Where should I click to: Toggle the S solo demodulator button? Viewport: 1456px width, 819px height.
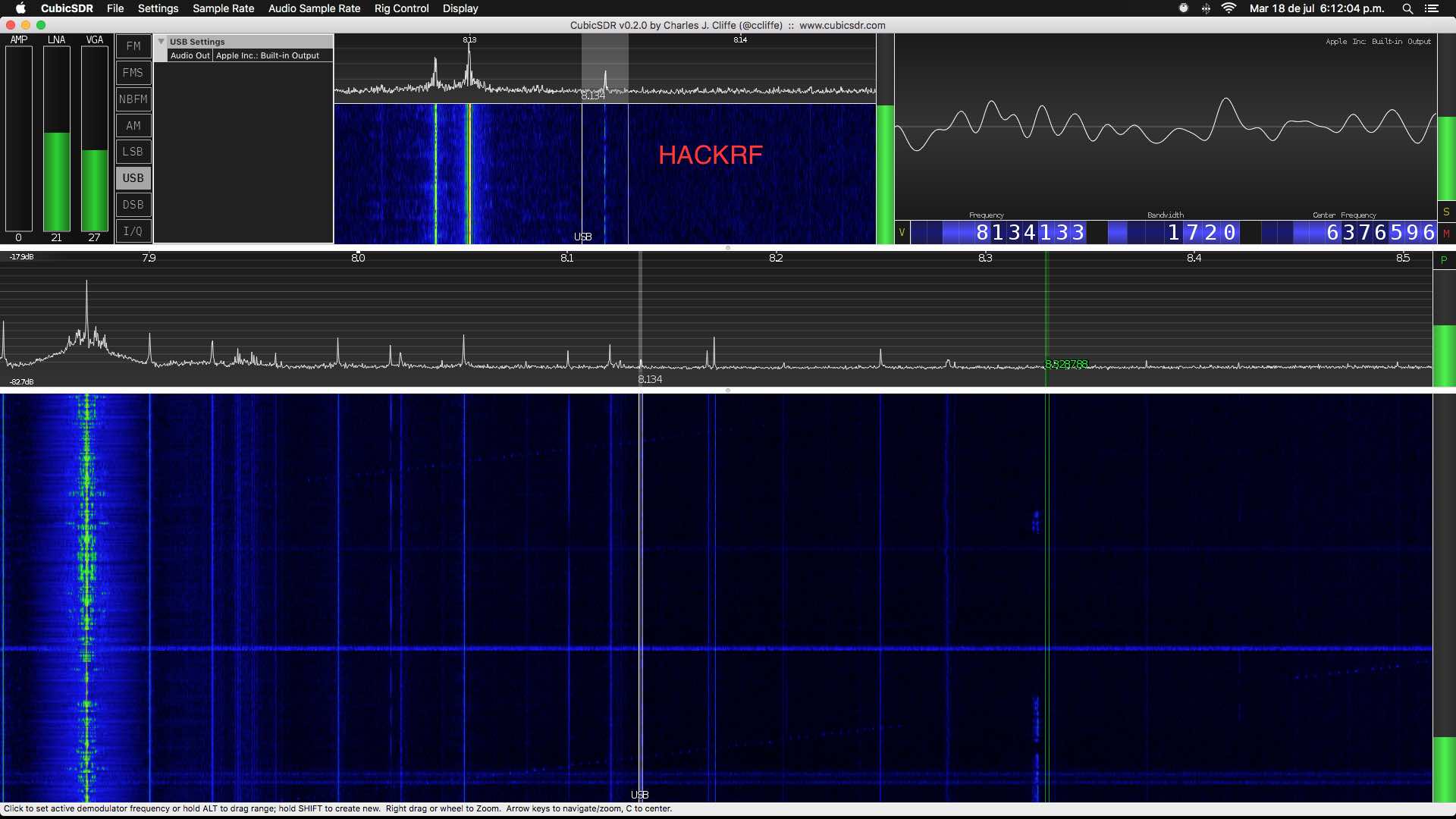(x=1446, y=212)
